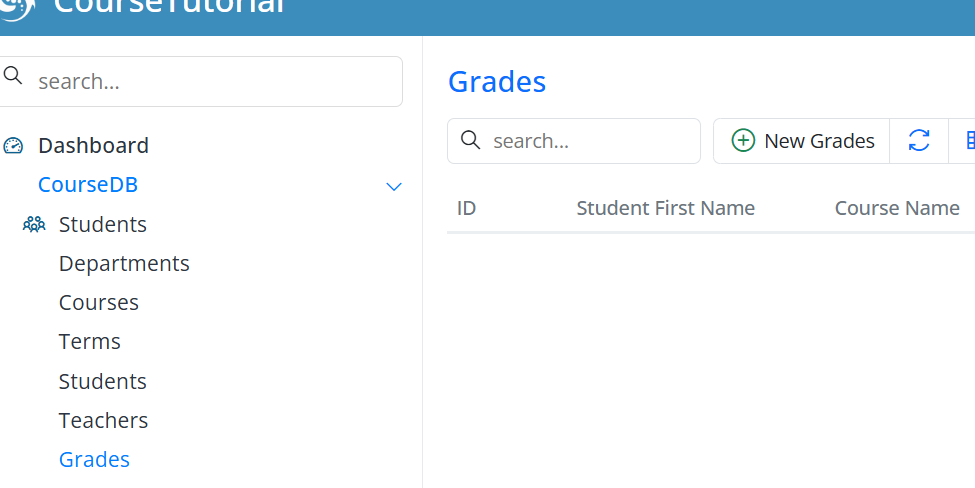Click the Dashboard gauge icon
This screenshot has width=975, height=488.
coord(13,146)
